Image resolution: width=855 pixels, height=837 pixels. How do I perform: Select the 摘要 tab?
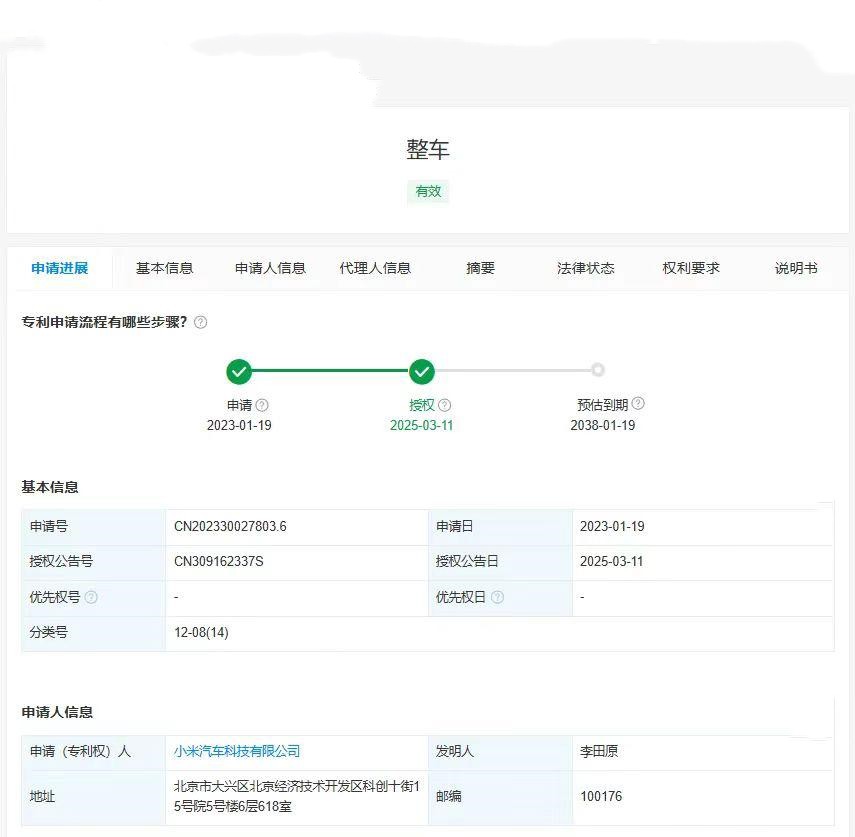480,268
